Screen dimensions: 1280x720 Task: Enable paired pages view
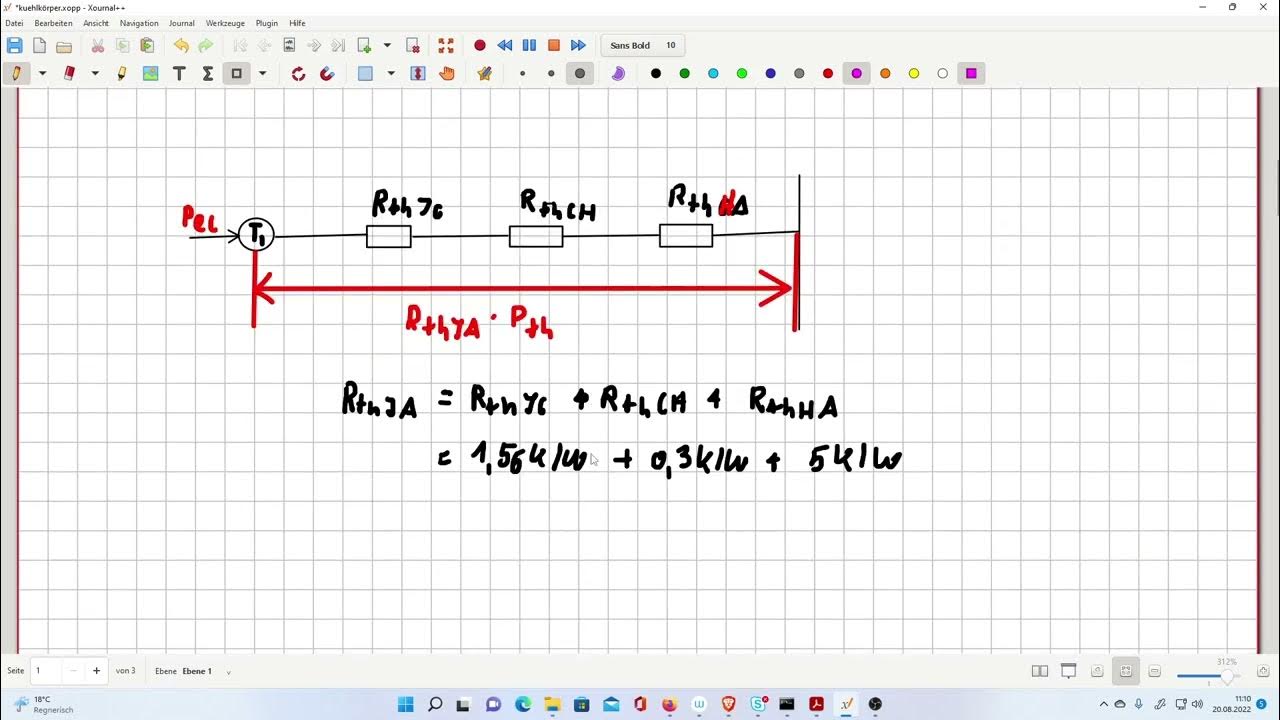(1040, 671)
